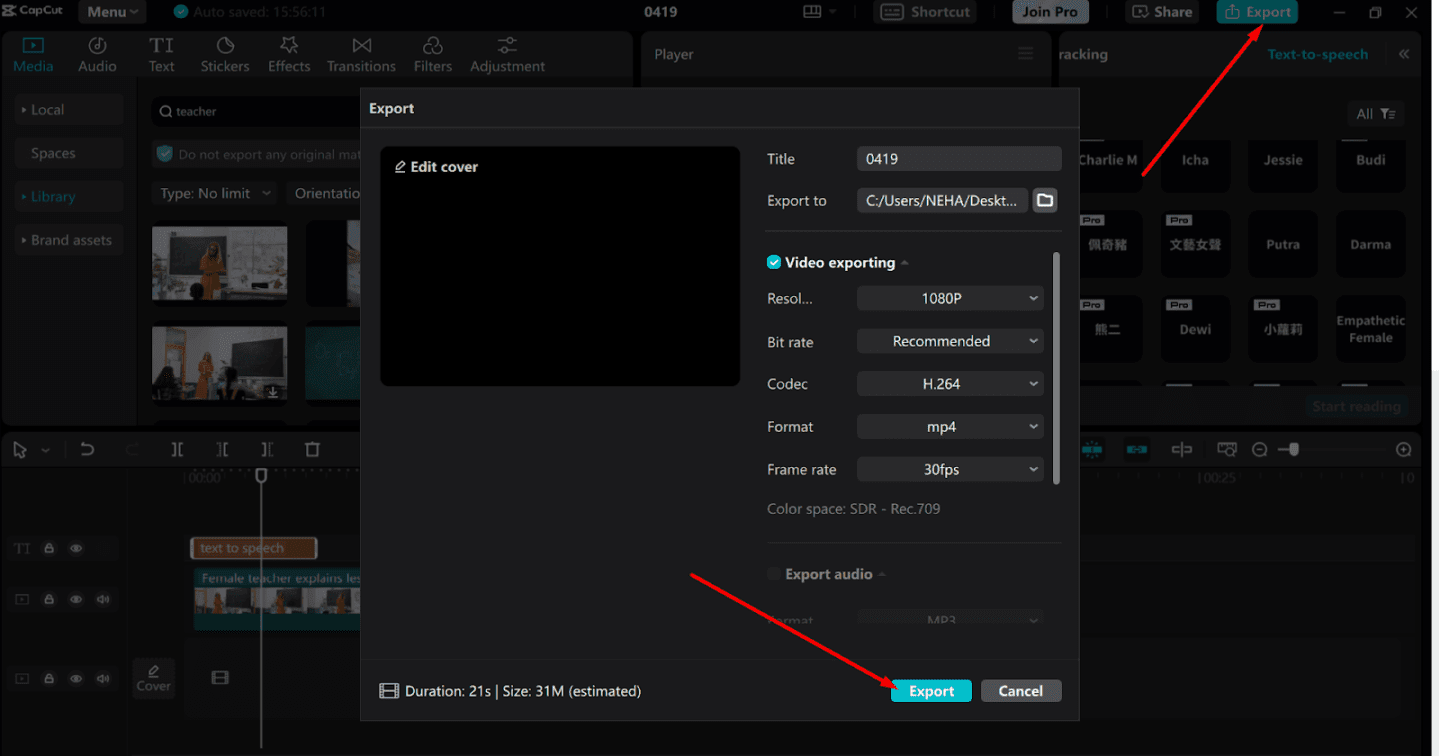The width and height of the screenshot is (1440, 756).
Task: Toggle the Do not export original material checkbox
Action: tap(165, 154)
